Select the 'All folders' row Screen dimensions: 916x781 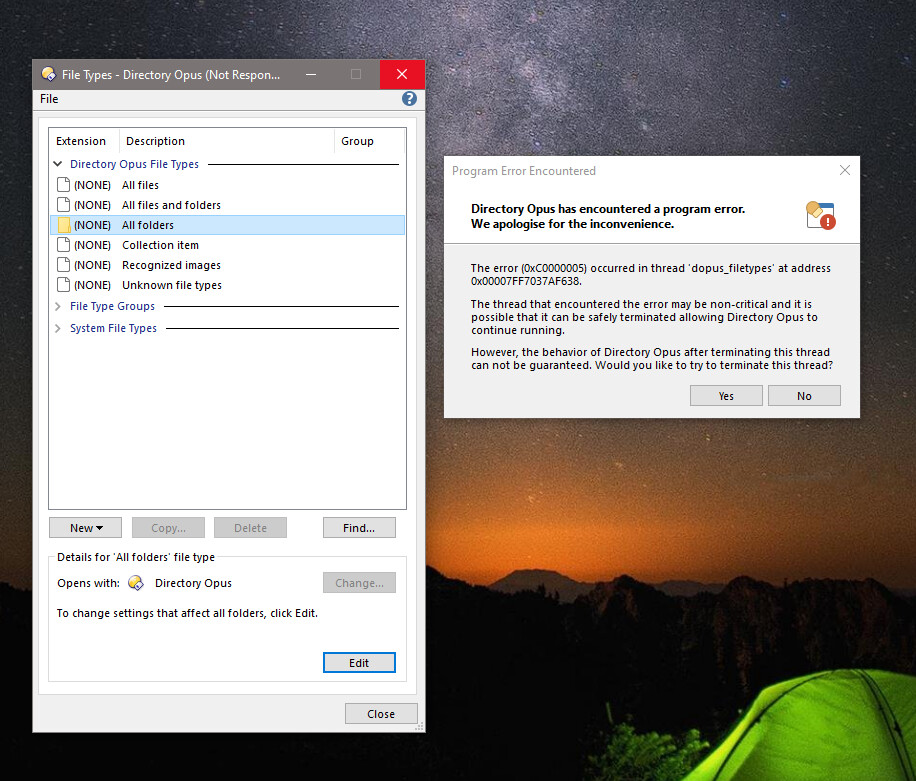coord(227,225)
